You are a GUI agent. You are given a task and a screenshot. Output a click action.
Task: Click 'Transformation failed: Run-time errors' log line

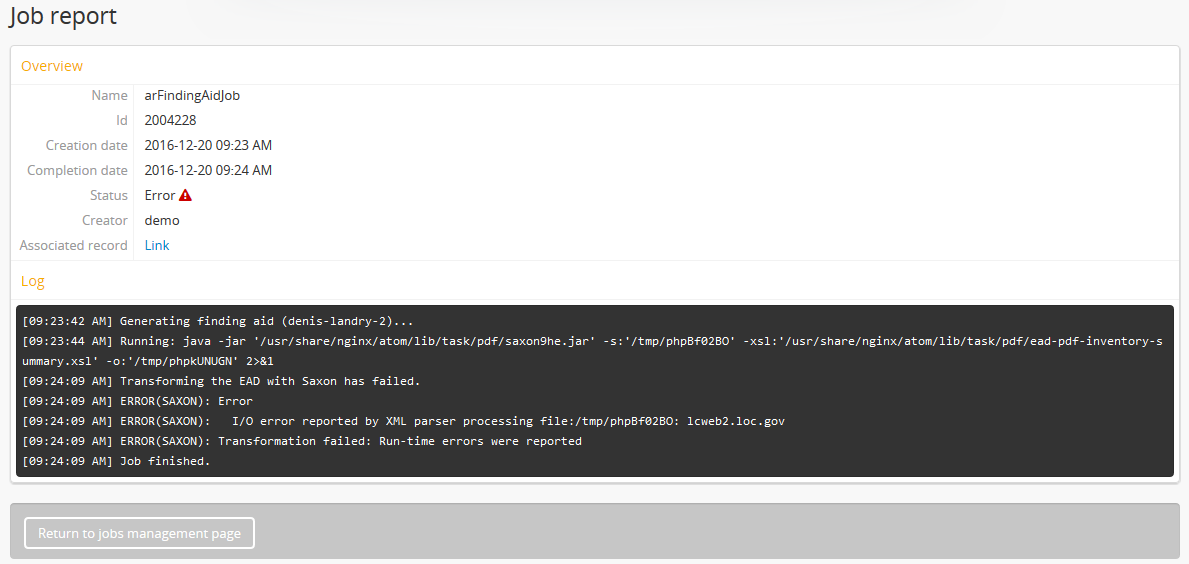coord(301,441)
